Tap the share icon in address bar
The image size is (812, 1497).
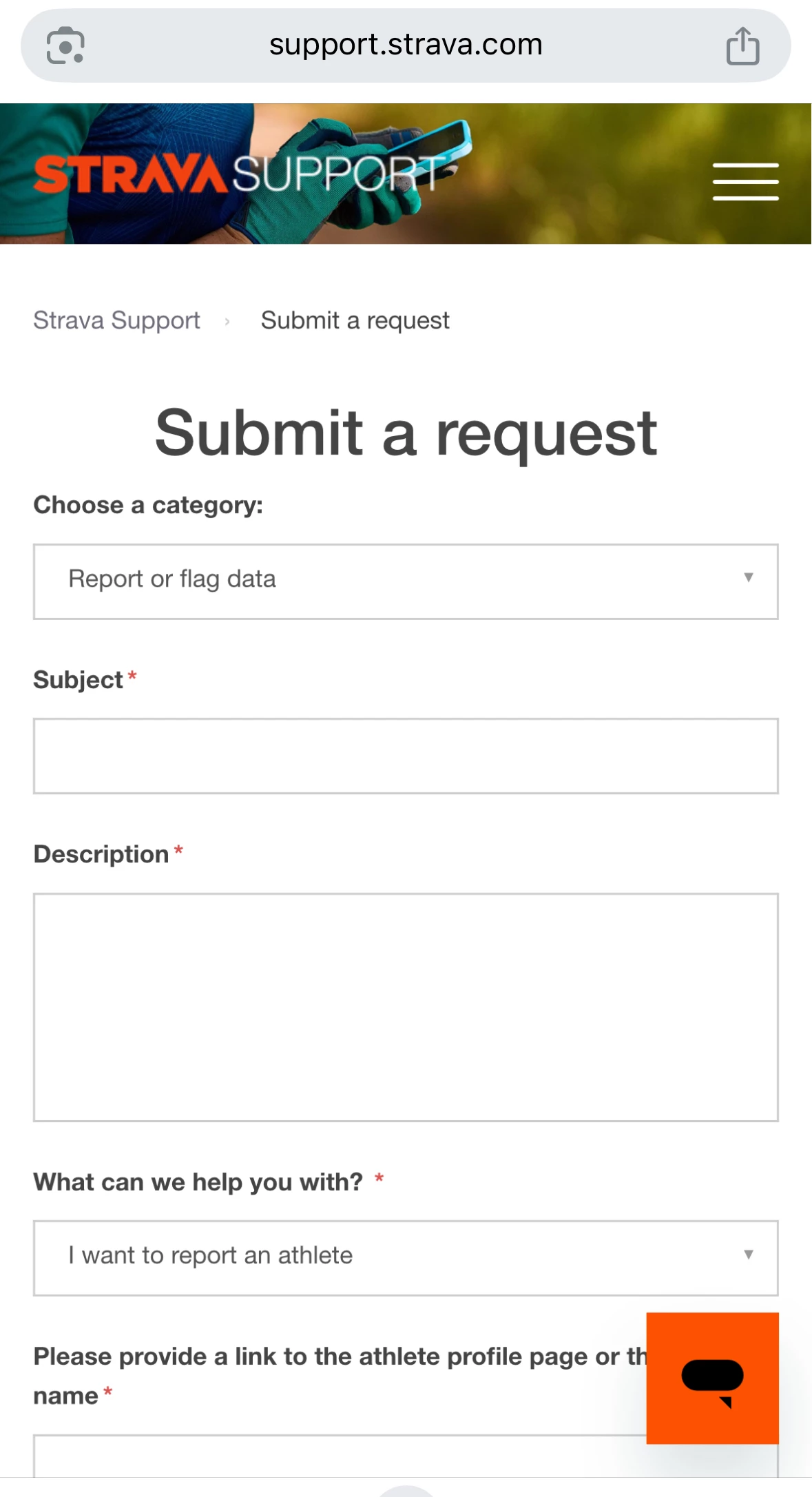(x=742, y=45)
